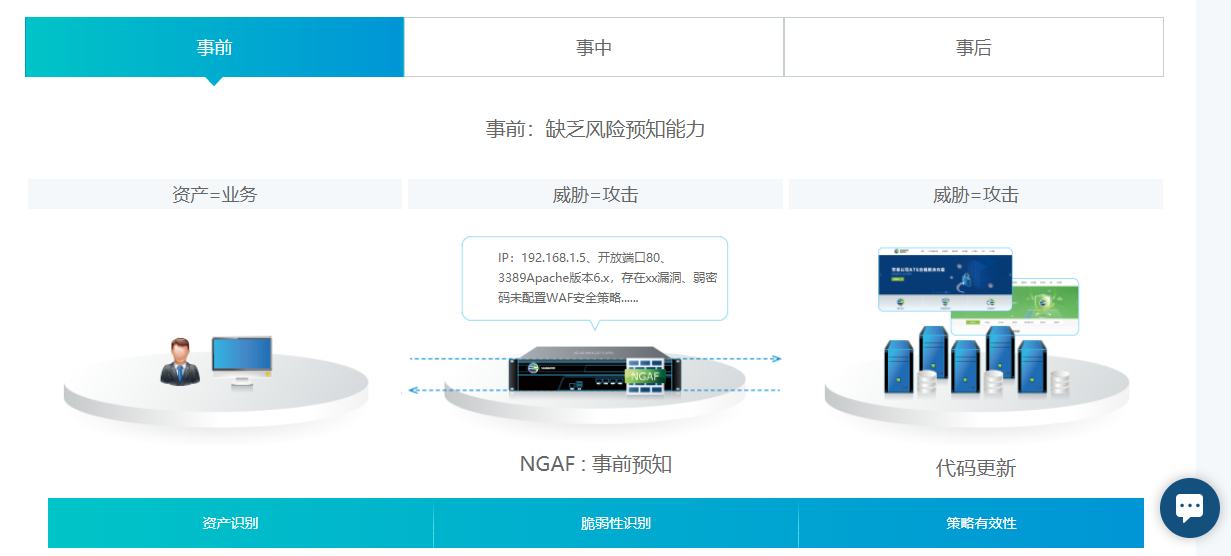Click the 资产=业务 column header
This screenshot has height=556, width=1231.
click(214, 194)
